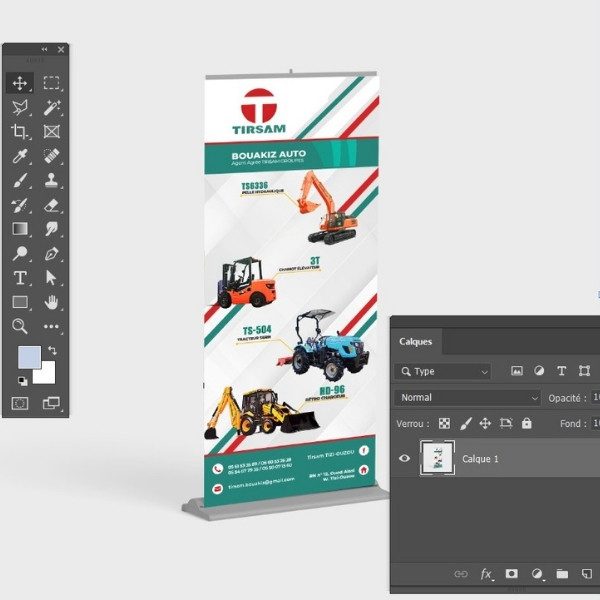
Task: Switch to the Calques tab
Action: pyautogui.click(x=416, y=341)
